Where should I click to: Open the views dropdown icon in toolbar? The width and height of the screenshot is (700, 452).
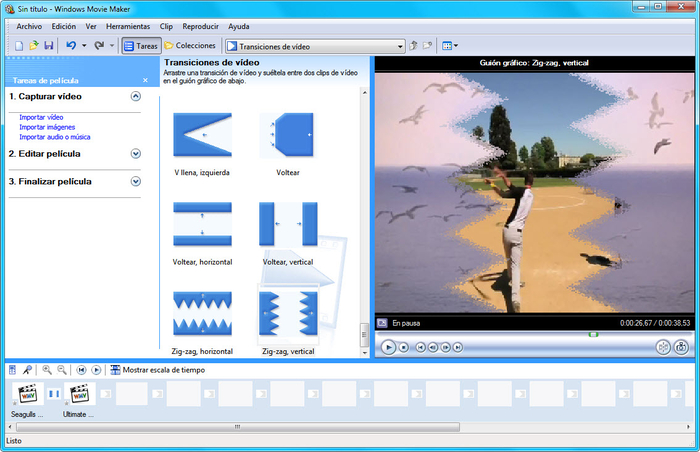[450, 46]
